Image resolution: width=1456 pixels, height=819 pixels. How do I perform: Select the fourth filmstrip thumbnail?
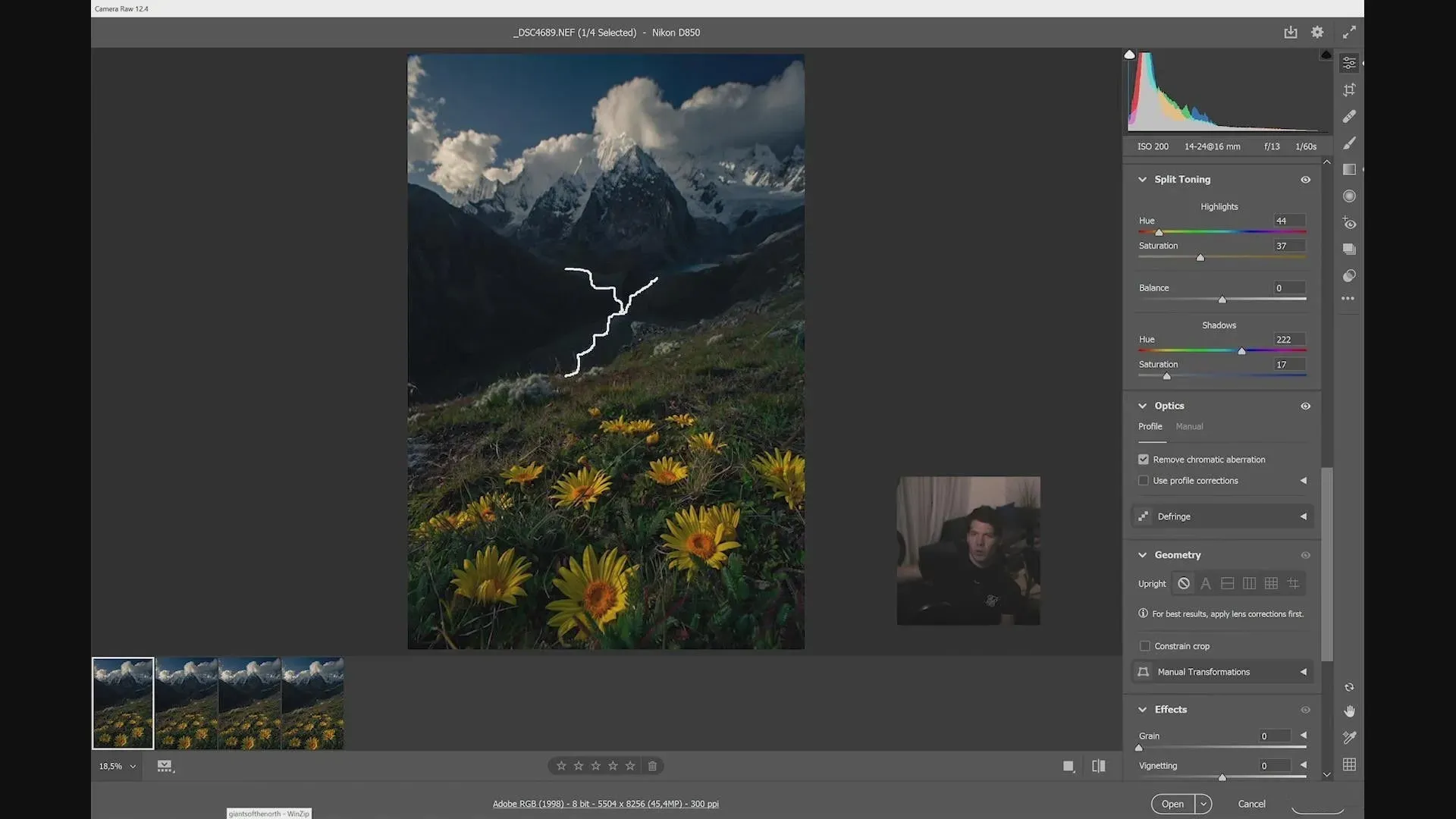tap(312, 704)
